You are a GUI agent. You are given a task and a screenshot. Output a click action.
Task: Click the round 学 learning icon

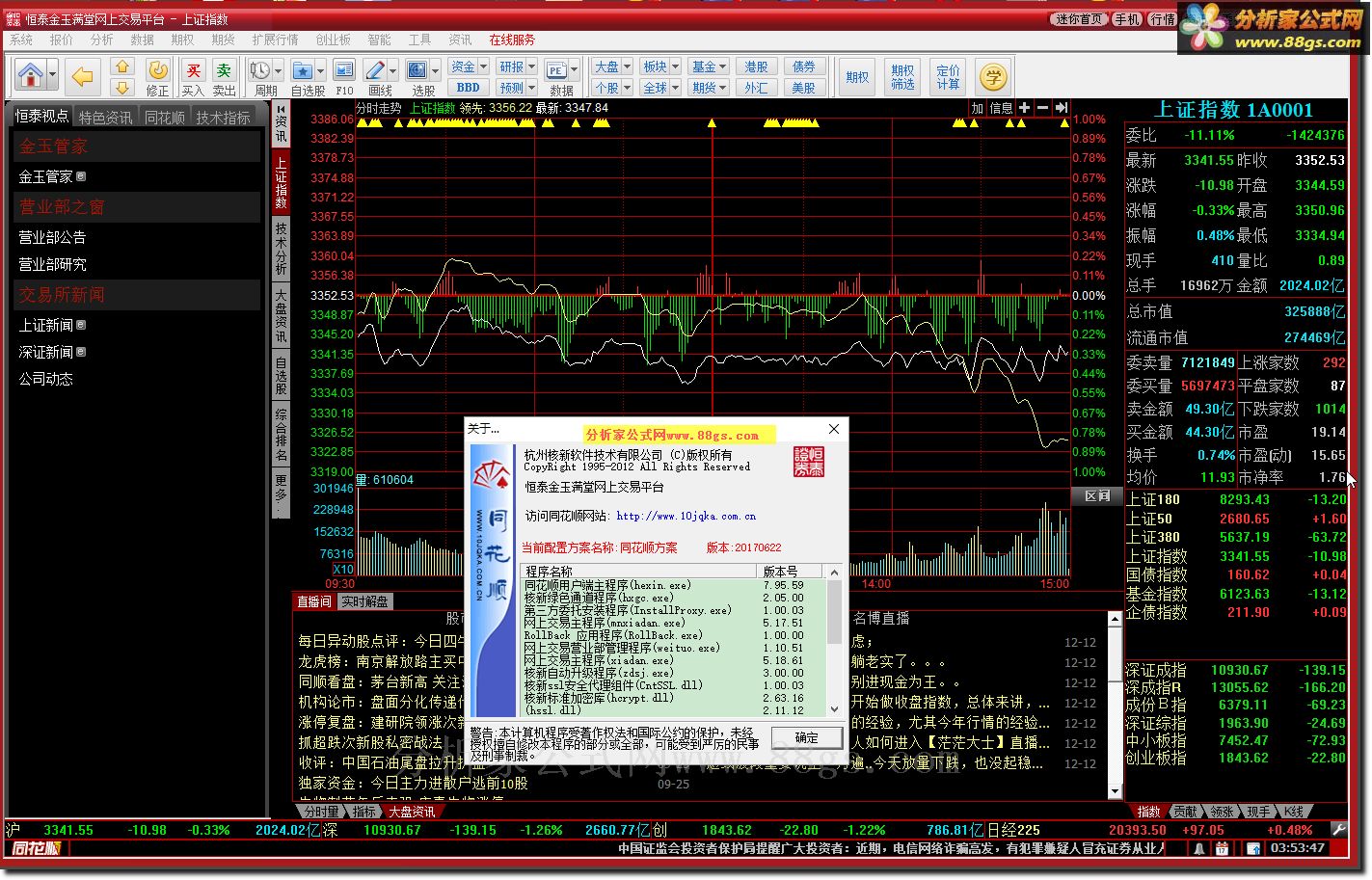tap(992, 76)
